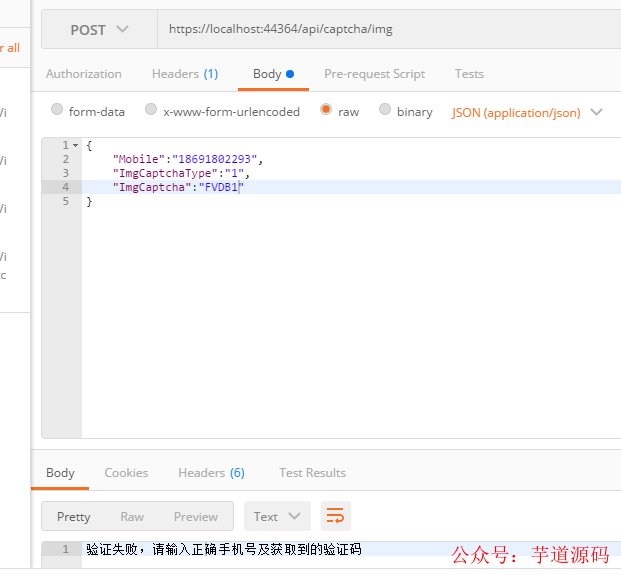Click the "ImgCaptchaType" key in the editor
The width and height of the screenshot is (621, 575).
(165, 173)
